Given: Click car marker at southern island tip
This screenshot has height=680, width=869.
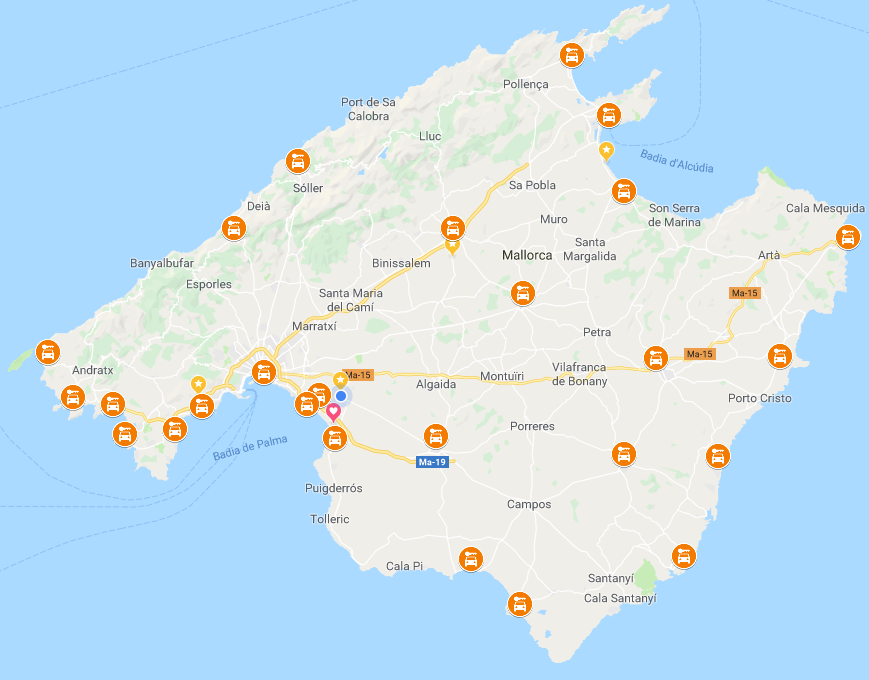Looking at the screenshot, I should (519, 604).
